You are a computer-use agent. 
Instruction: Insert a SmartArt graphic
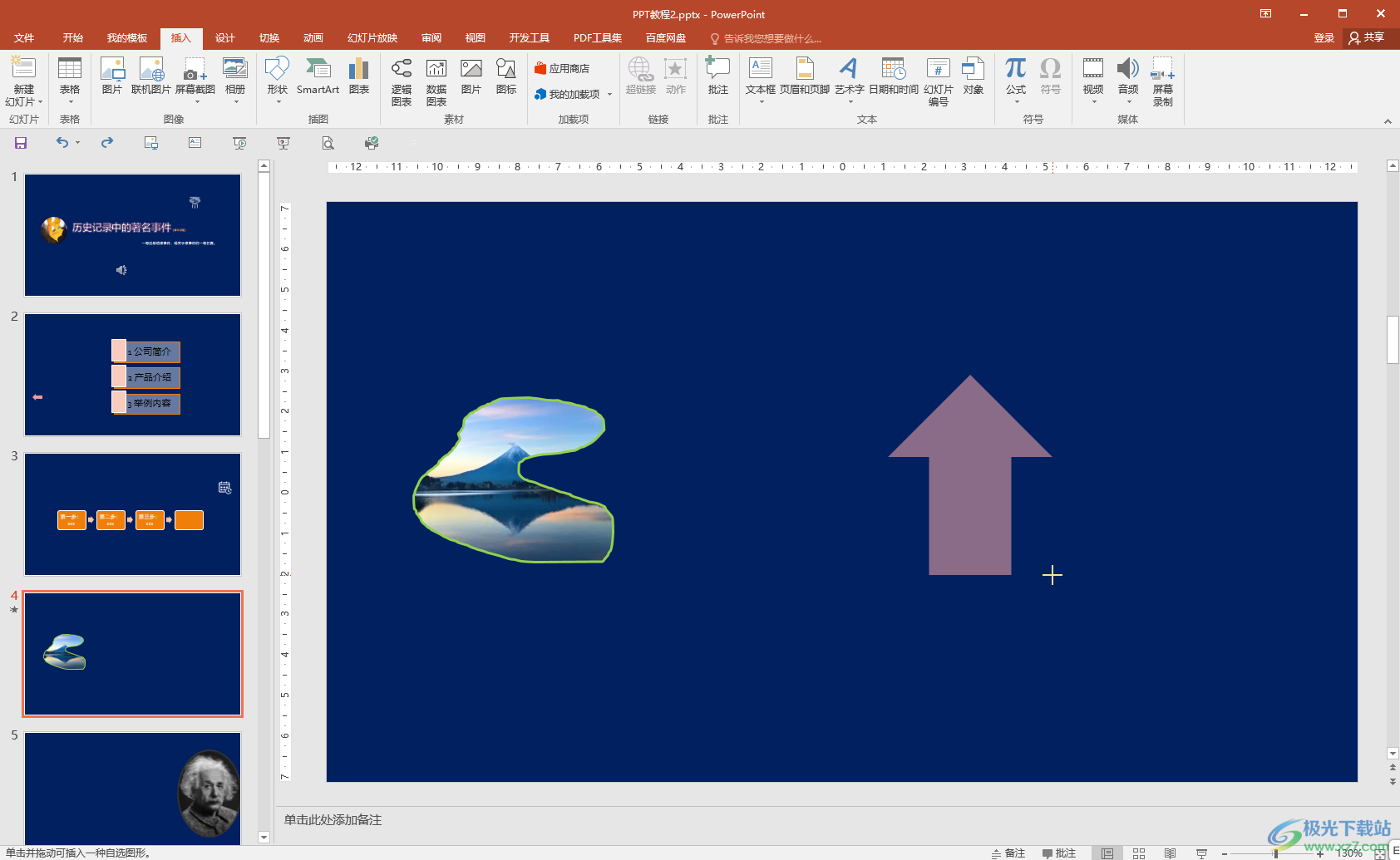(x=318, y=76)
